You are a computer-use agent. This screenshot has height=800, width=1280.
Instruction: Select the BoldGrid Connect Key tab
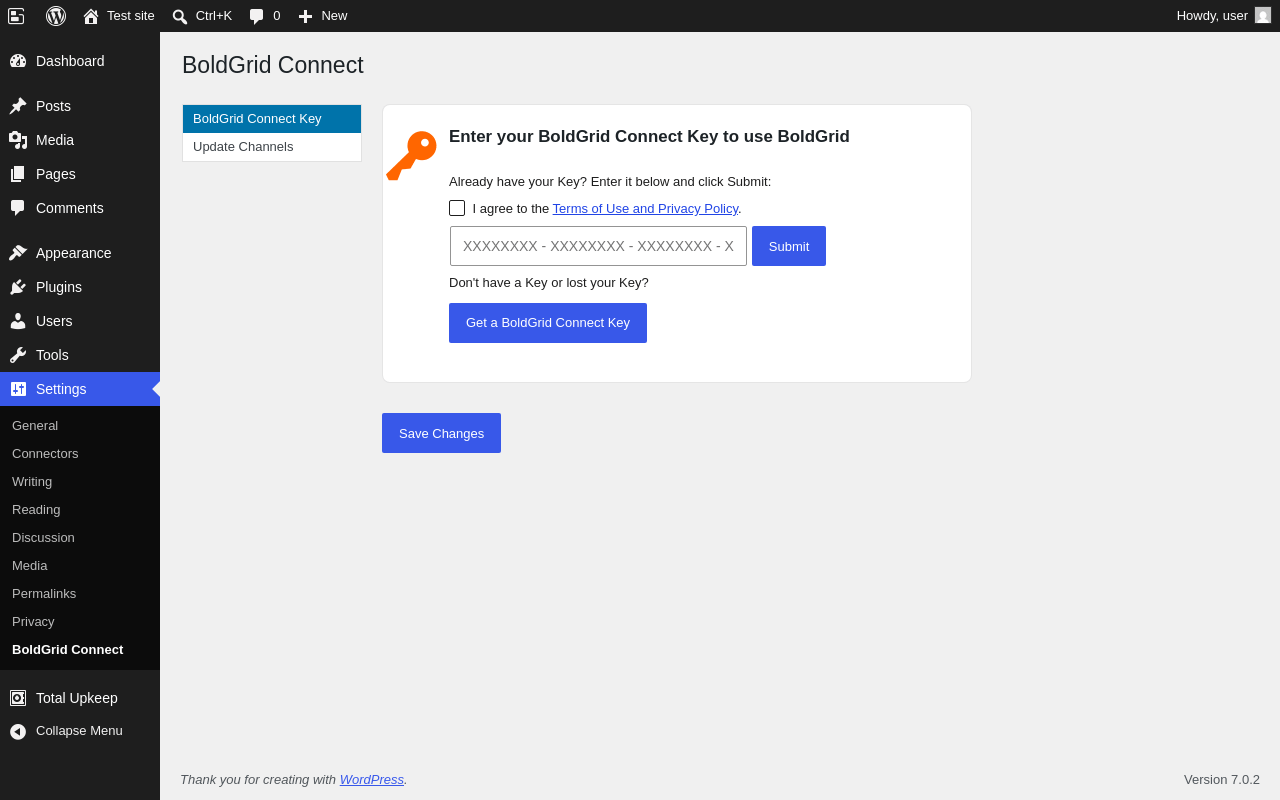272,119
